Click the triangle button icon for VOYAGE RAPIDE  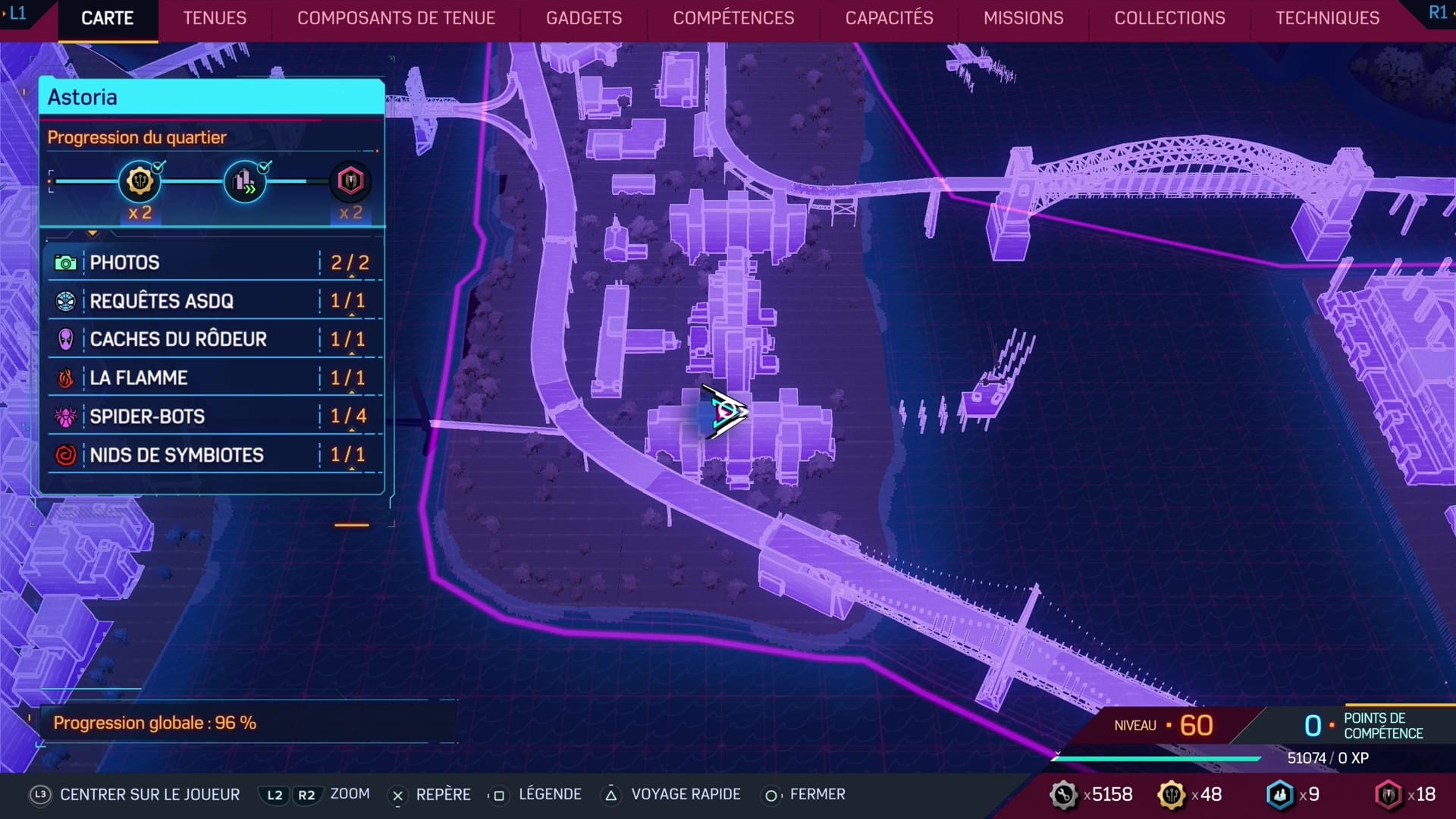(x=610, y=795)
